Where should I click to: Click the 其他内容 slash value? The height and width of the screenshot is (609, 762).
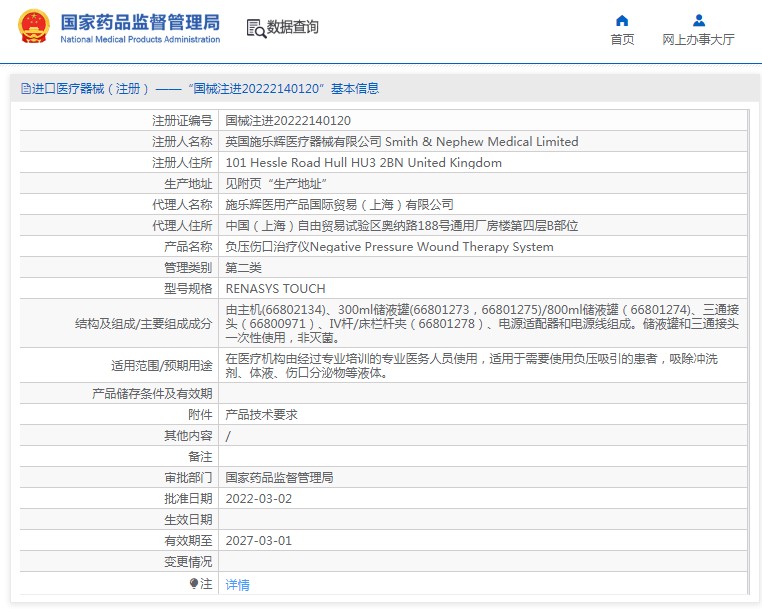(x=228, y=436)
